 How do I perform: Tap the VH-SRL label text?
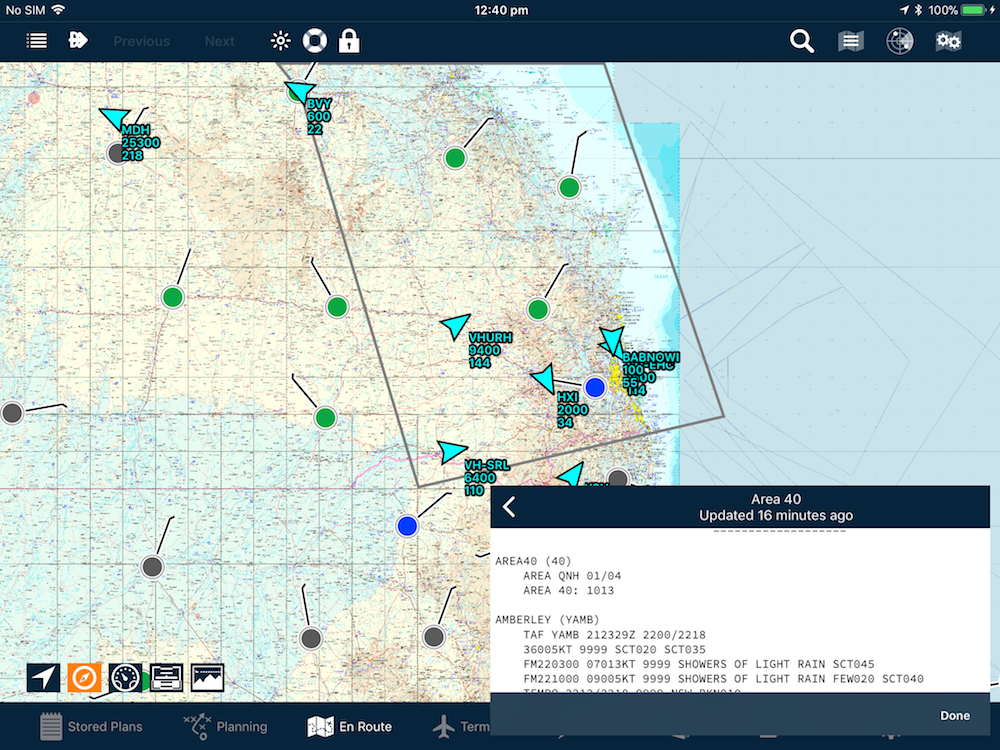pos(487,465)
